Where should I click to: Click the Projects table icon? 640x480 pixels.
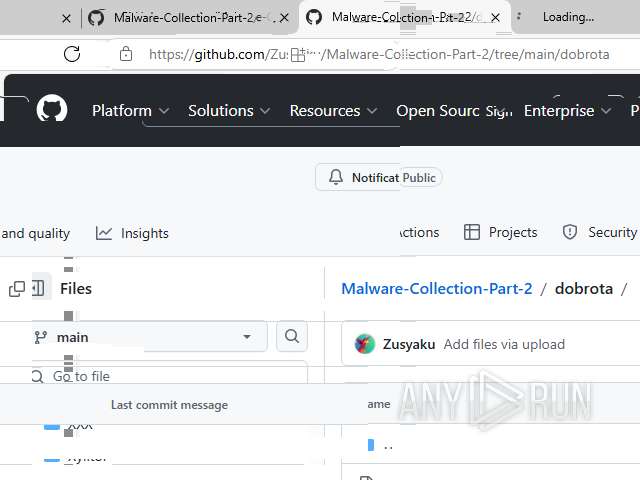(472, 232)
